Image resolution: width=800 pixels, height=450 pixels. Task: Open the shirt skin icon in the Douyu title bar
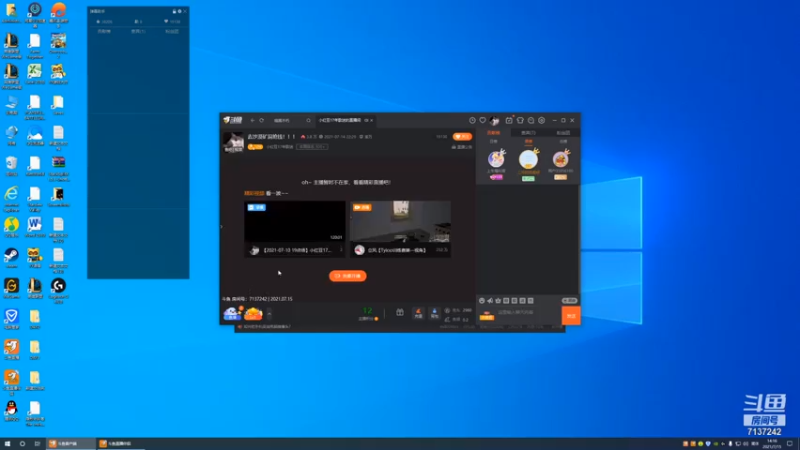point(520,120)
